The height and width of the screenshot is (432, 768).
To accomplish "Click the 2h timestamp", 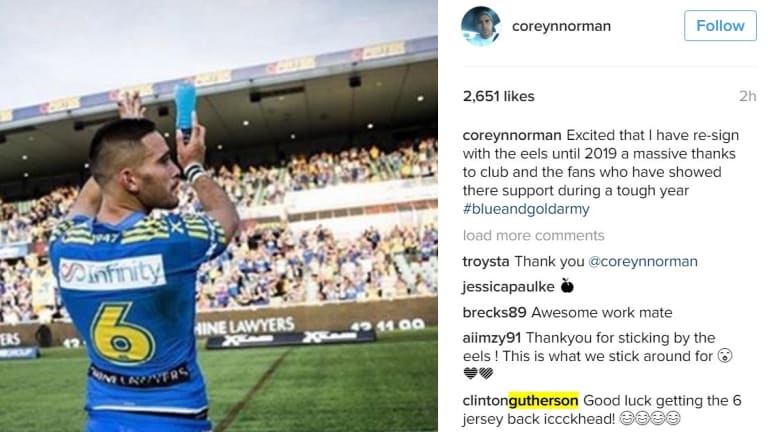I will pyautogui.click(x=747, y=96).
